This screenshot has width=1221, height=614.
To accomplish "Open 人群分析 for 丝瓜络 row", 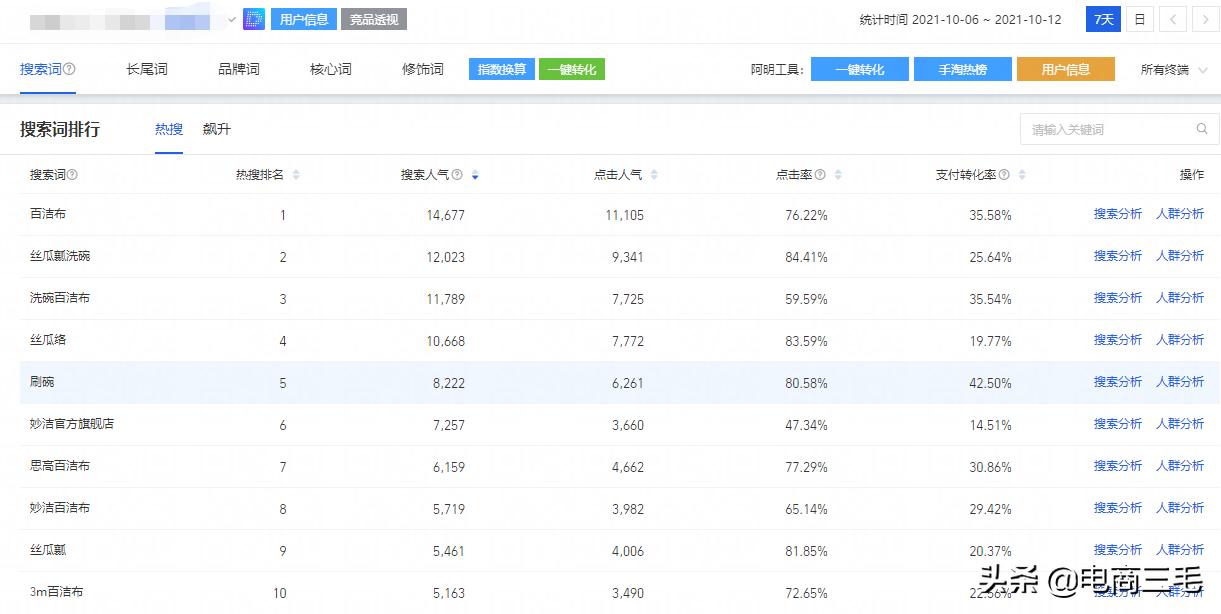I will tap(1180, 340).
